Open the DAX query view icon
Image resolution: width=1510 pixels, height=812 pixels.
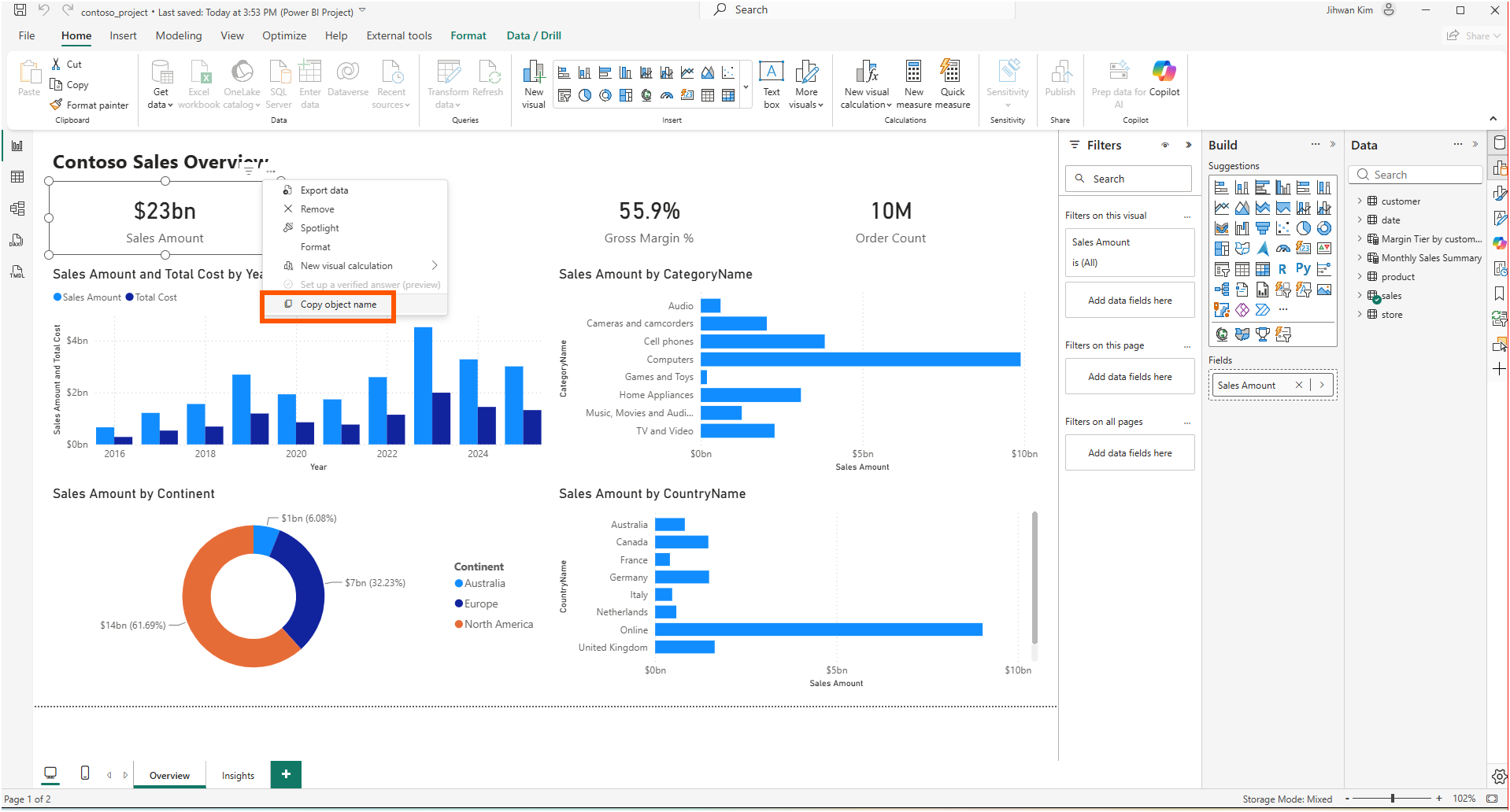tap(17, 240)
